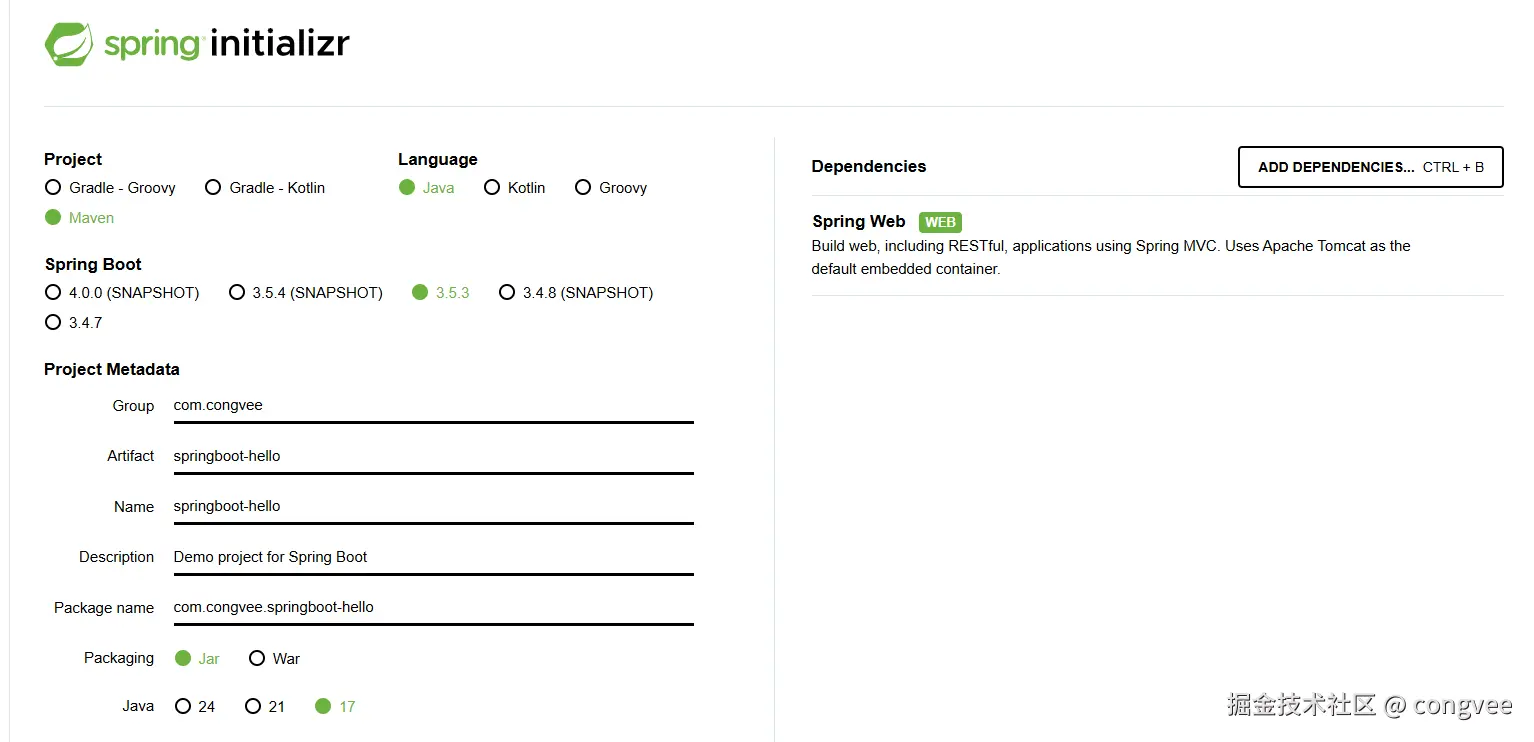Edit the Description field
This screenshot has height=742, width=1534.
click(x=432, y=557)
